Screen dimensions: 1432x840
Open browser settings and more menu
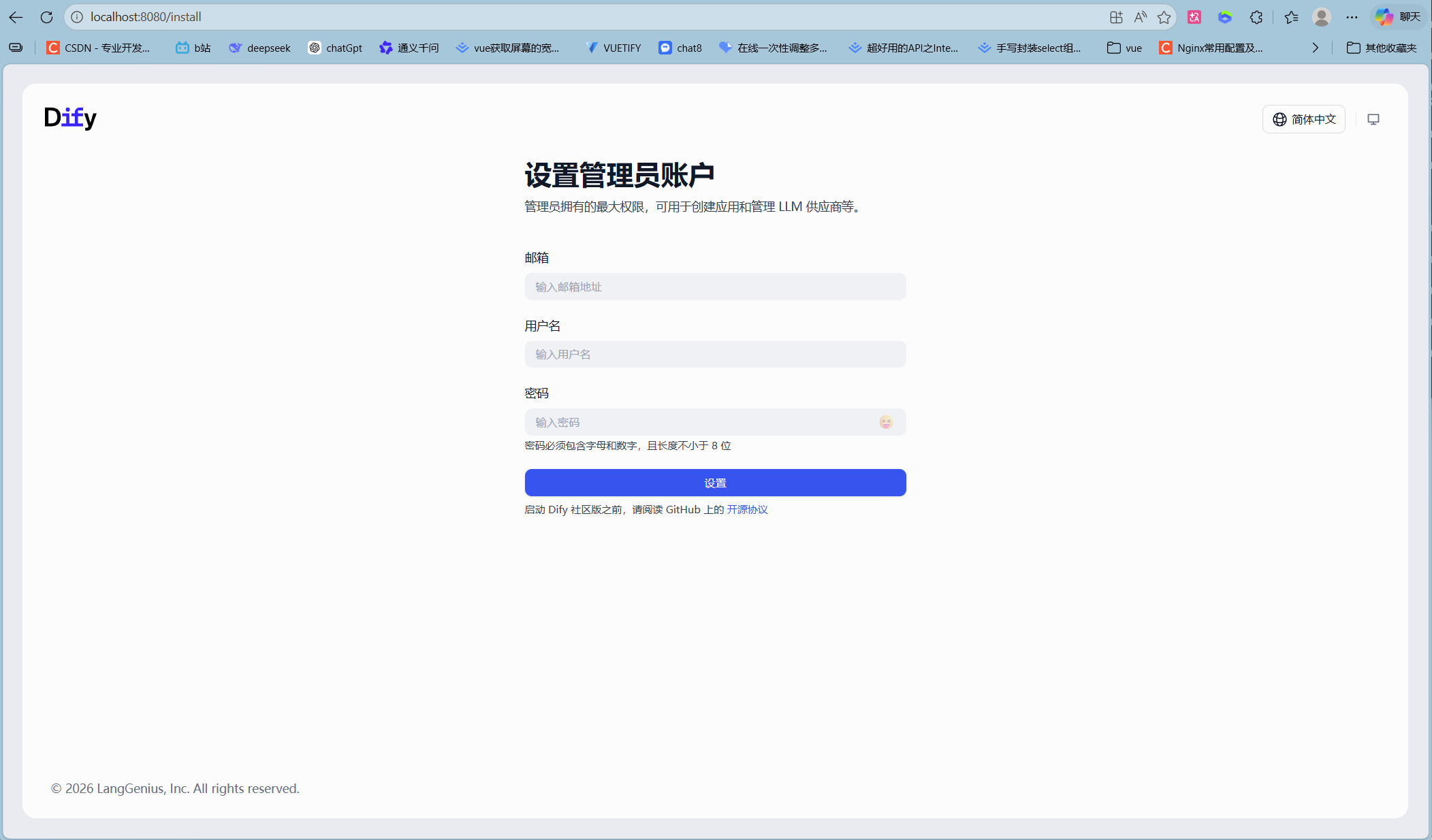tap(1352, 17)
